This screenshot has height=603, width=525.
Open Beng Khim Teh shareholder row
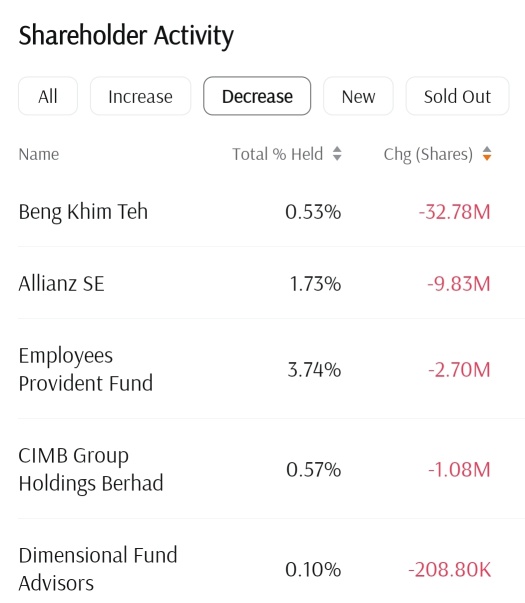262,212
